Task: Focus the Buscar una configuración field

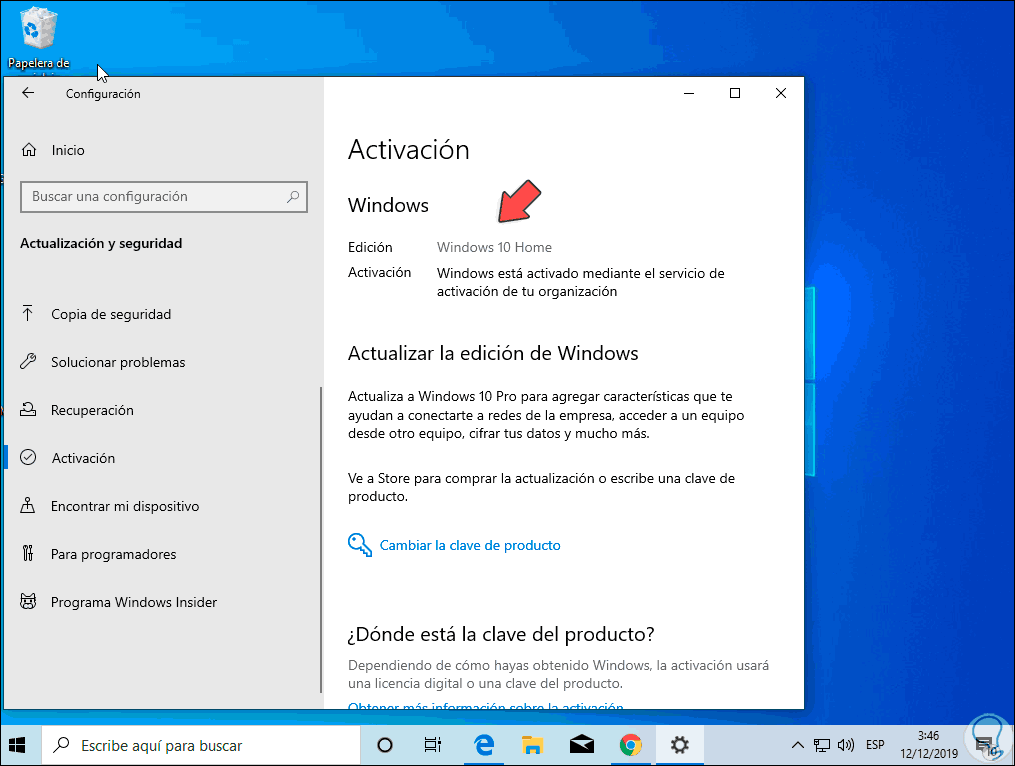Action: click(x=164, y=197)
